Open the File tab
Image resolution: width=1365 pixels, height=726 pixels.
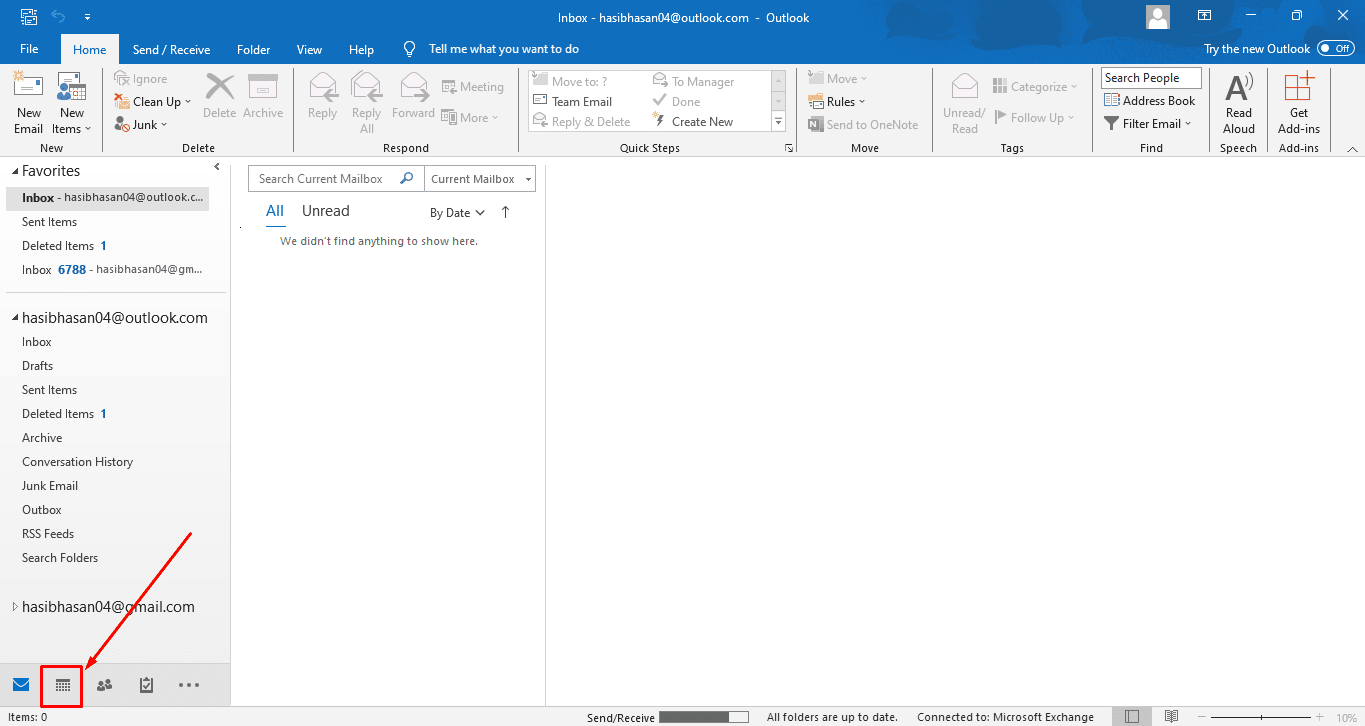point(29,49)
